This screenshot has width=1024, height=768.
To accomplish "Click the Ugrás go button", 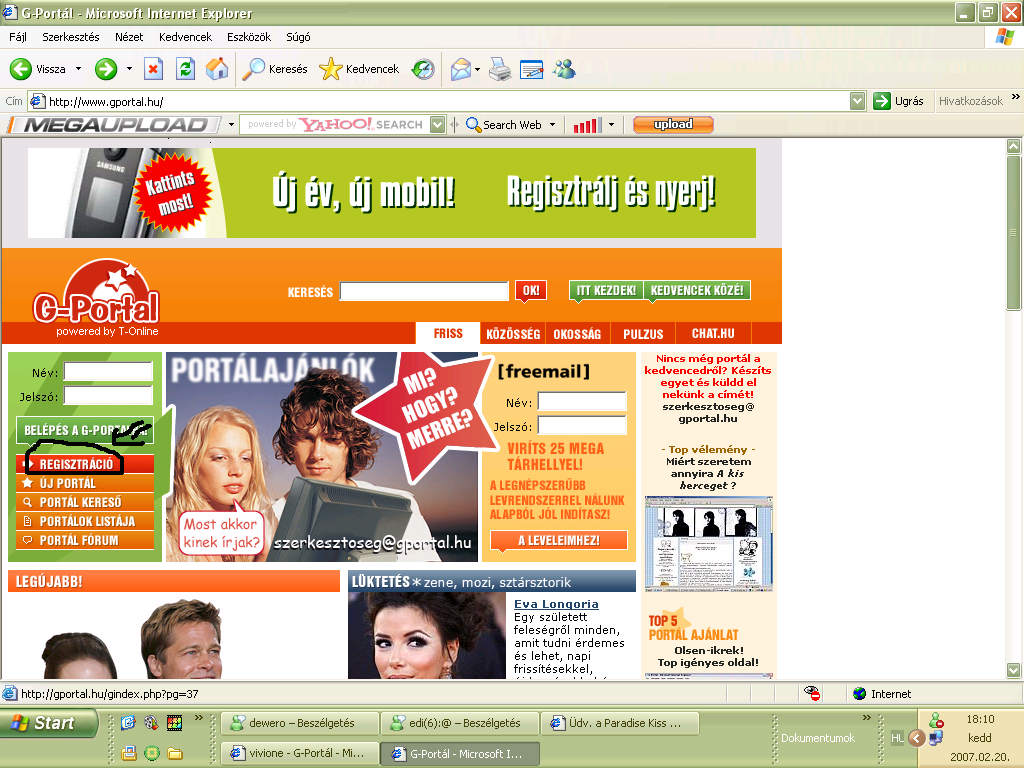I will [x=899, y=101].
